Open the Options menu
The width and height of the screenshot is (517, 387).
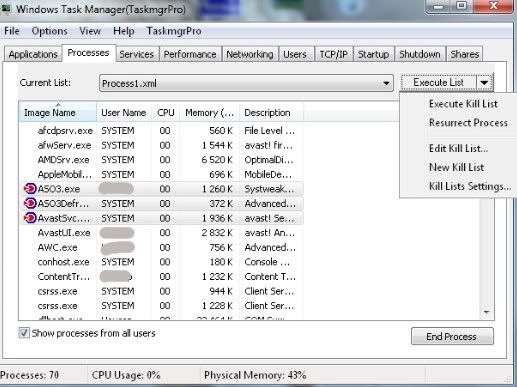point(49,31)
